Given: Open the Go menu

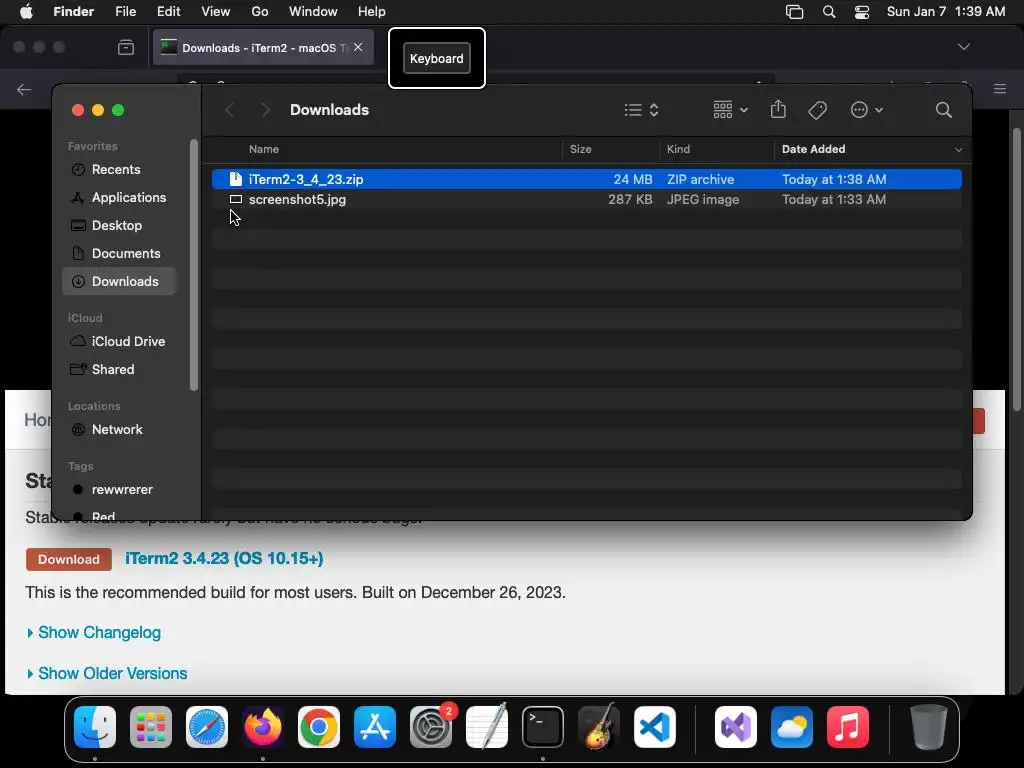Looking at the screenshot, I should (260, 12).
